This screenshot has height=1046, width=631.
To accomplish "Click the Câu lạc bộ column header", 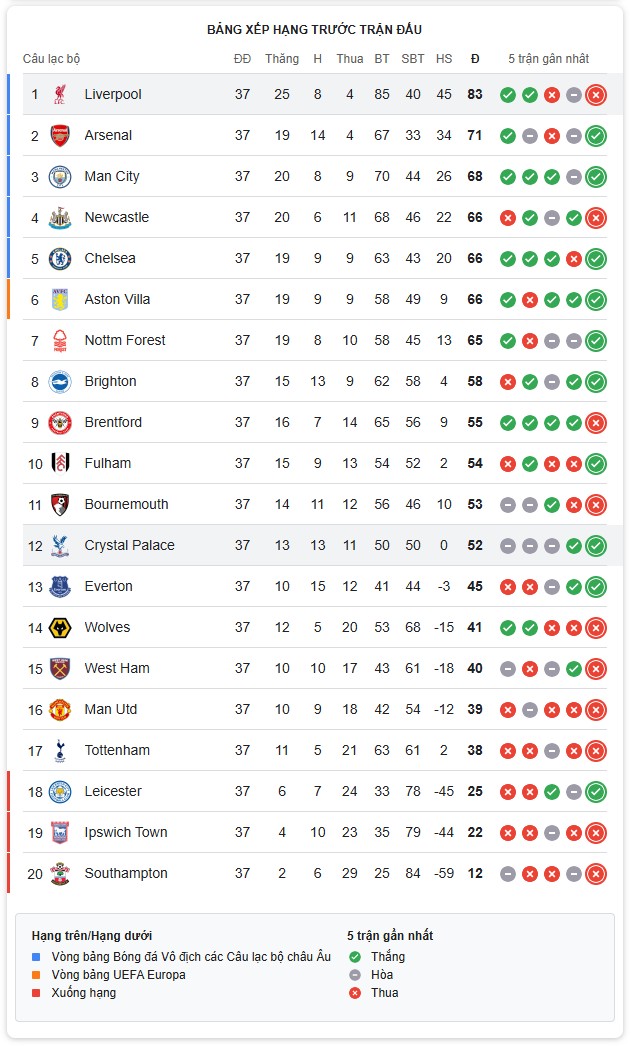I will click(51, 59).
